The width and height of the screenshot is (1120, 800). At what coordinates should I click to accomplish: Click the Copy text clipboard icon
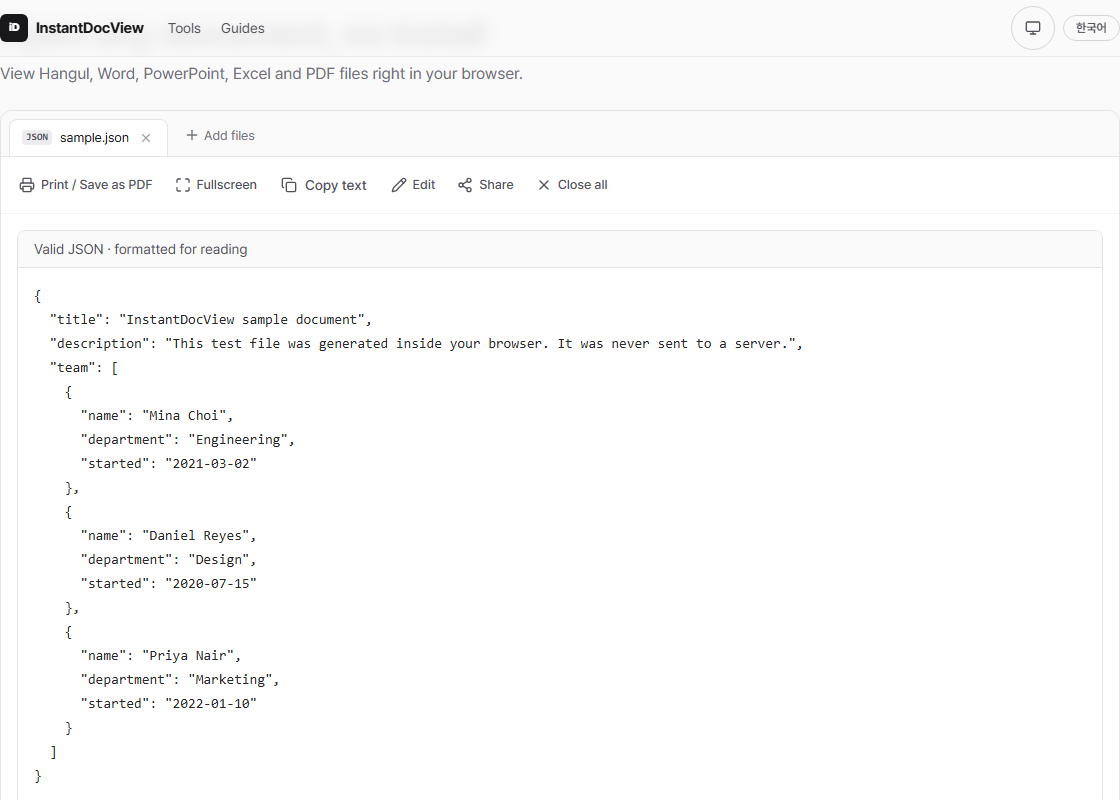[x=289, y=185]
